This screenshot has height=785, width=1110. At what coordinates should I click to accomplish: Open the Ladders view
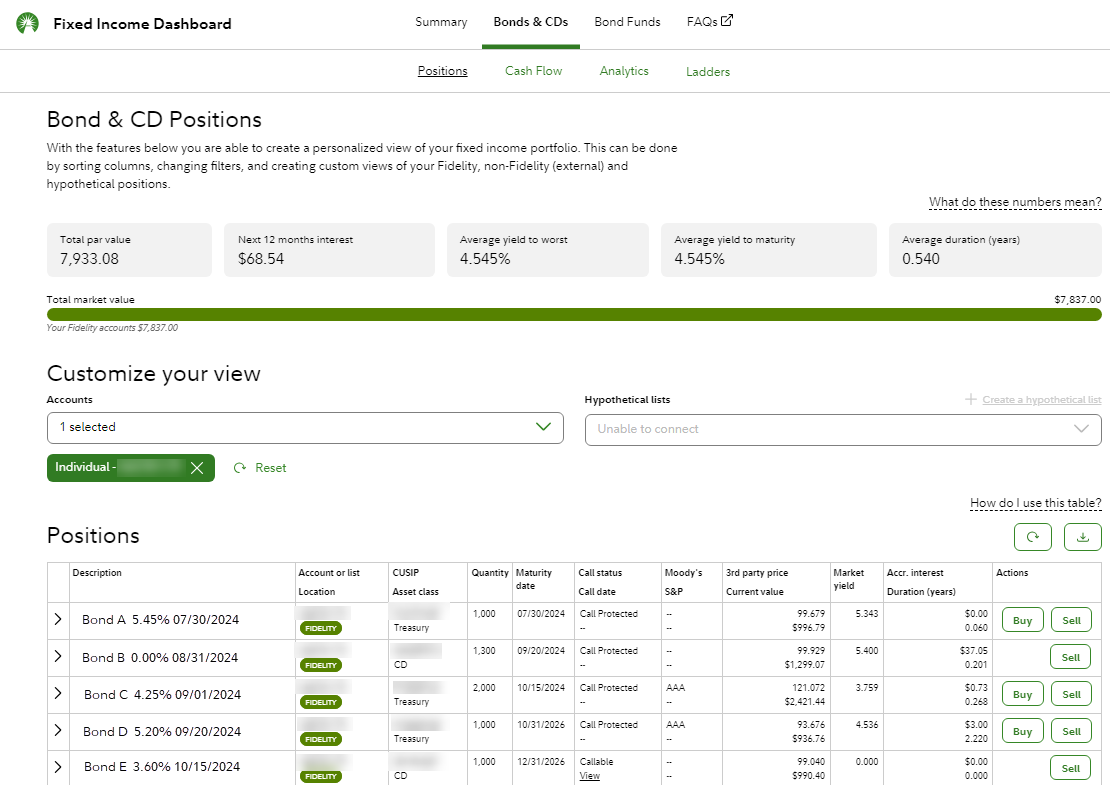(x=707, y=72)
